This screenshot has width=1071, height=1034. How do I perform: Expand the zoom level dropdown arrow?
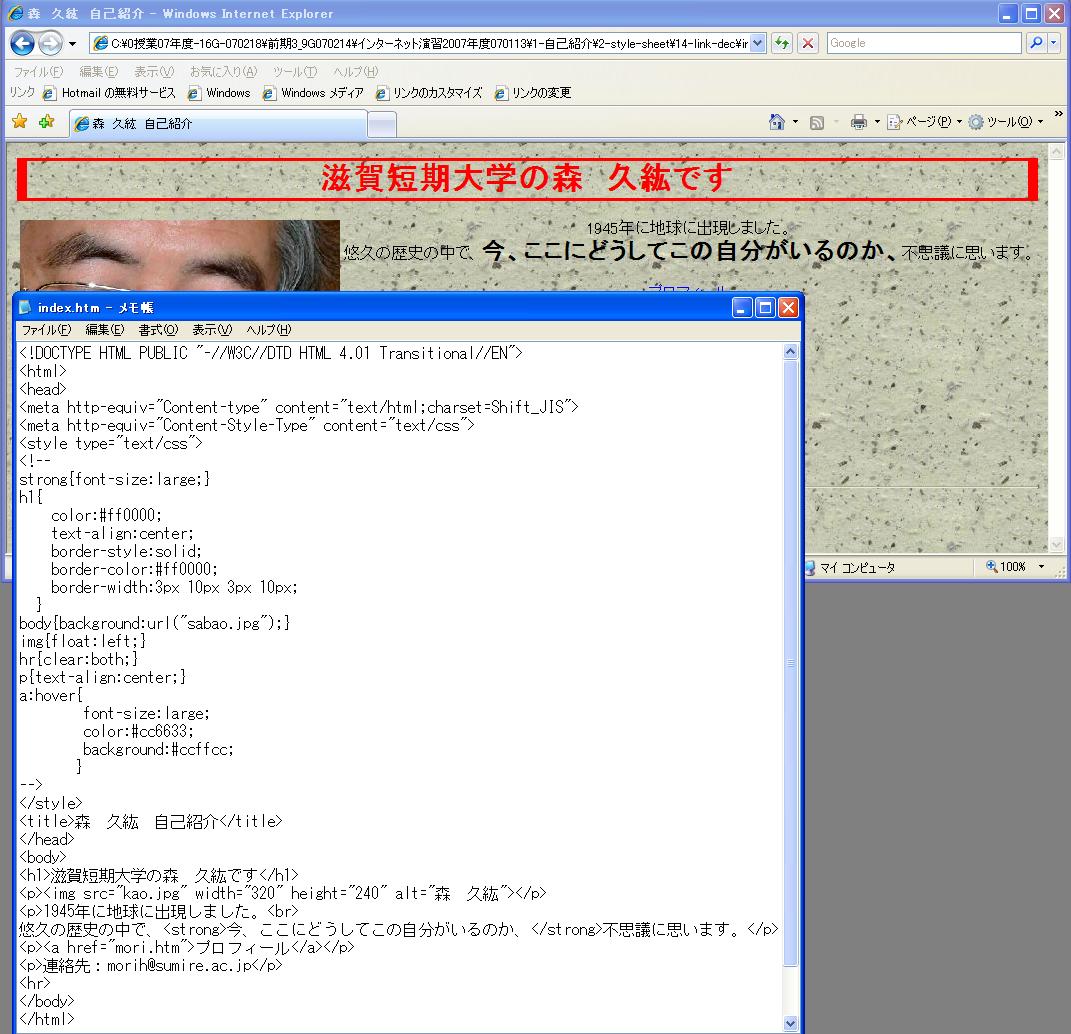[x=1041, y=567]
